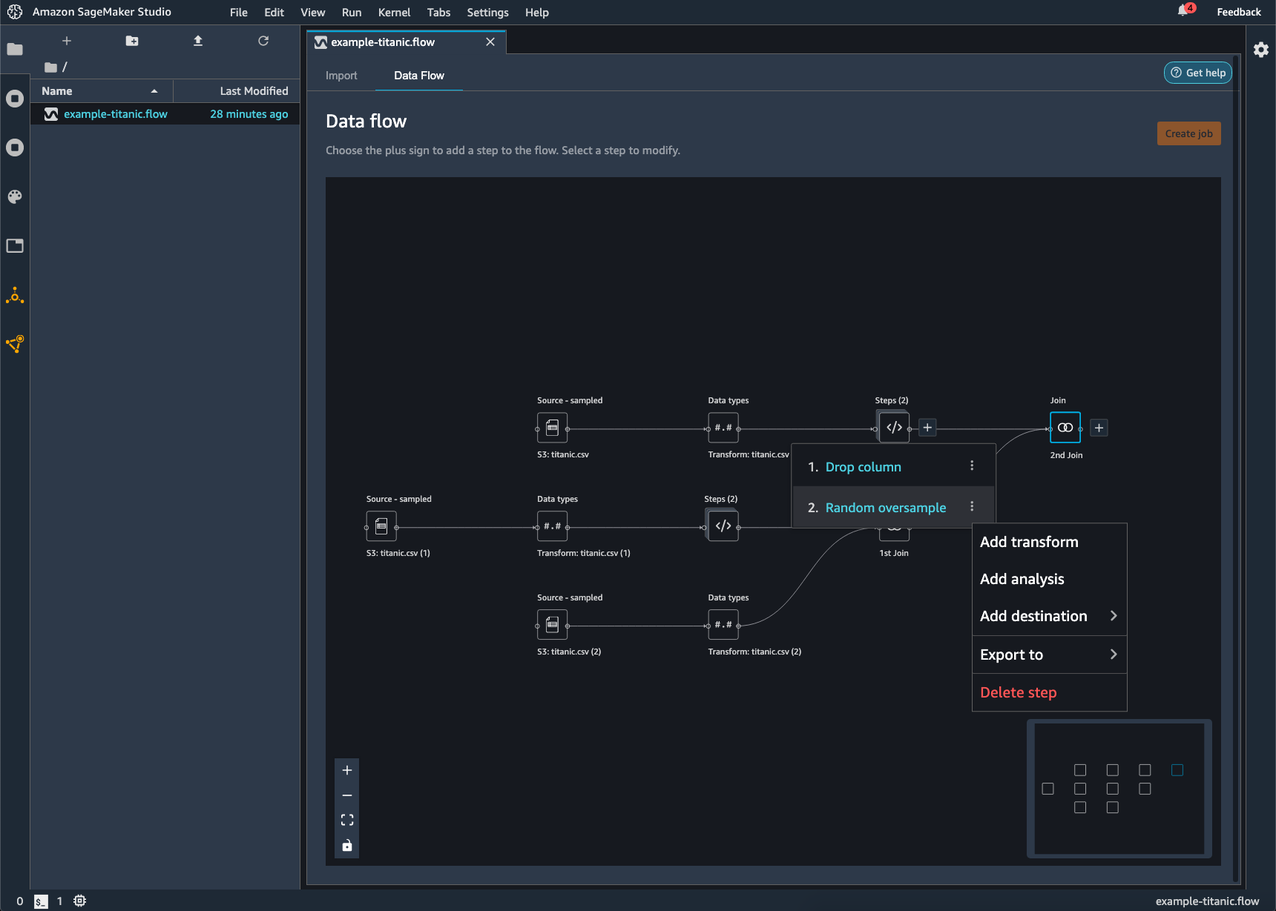Open the settings gear in right sidebar
Image resolution: width=1276 pixels, height=911 pixels.
1261,49
